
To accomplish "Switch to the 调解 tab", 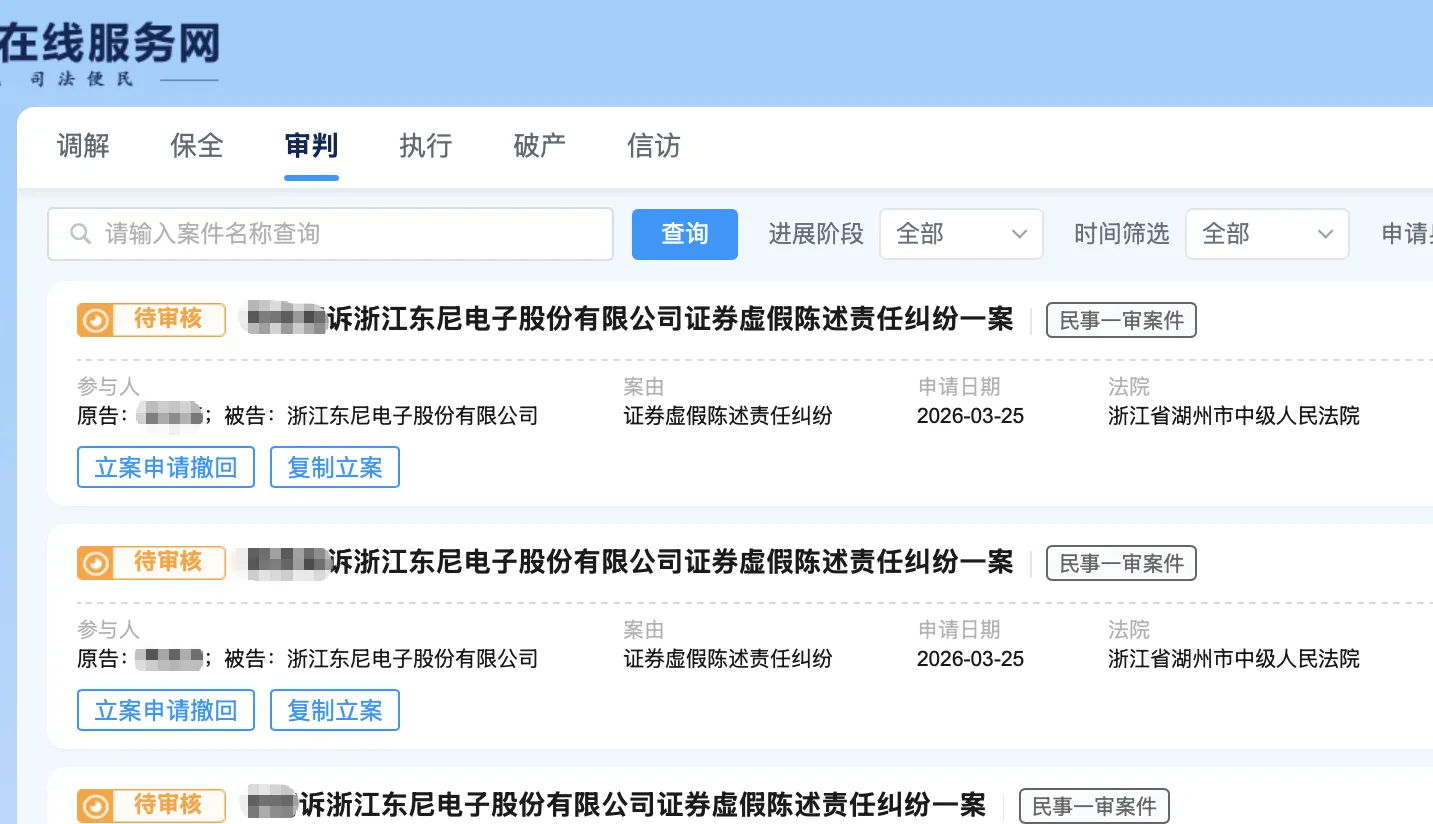I will click(83, 146).
